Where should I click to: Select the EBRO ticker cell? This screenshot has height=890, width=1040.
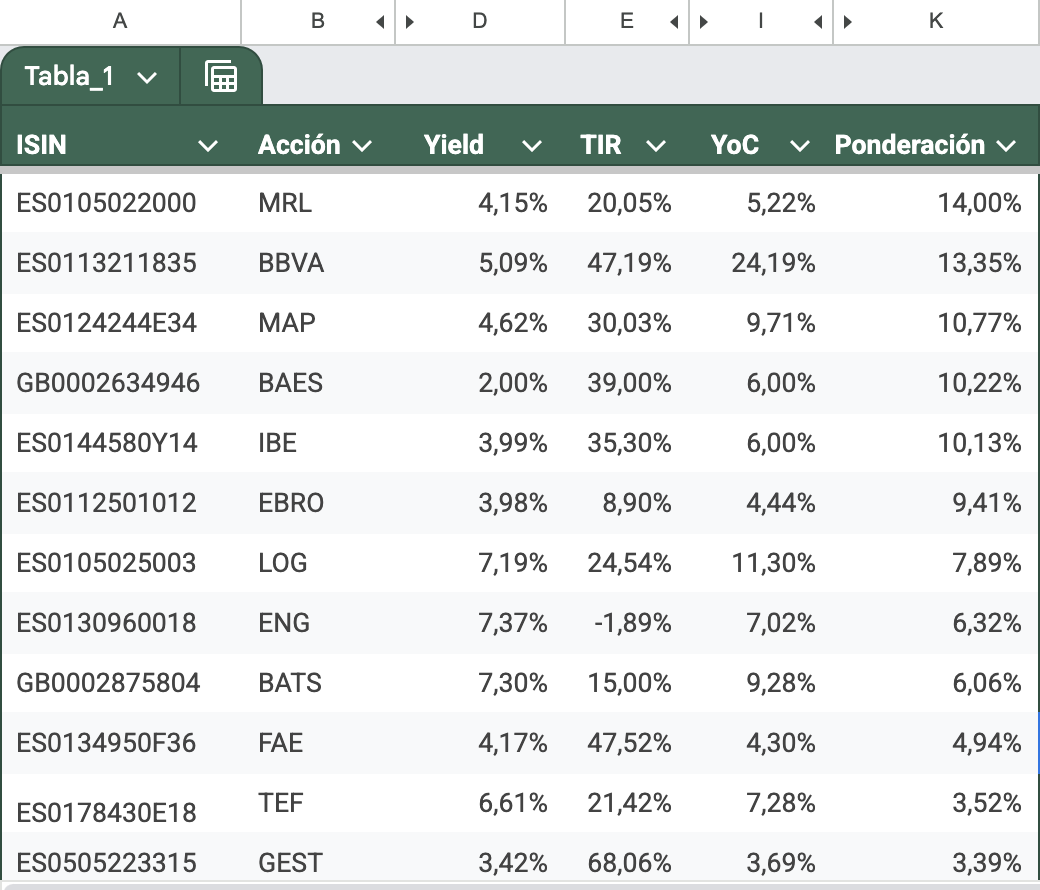point(318,503)
